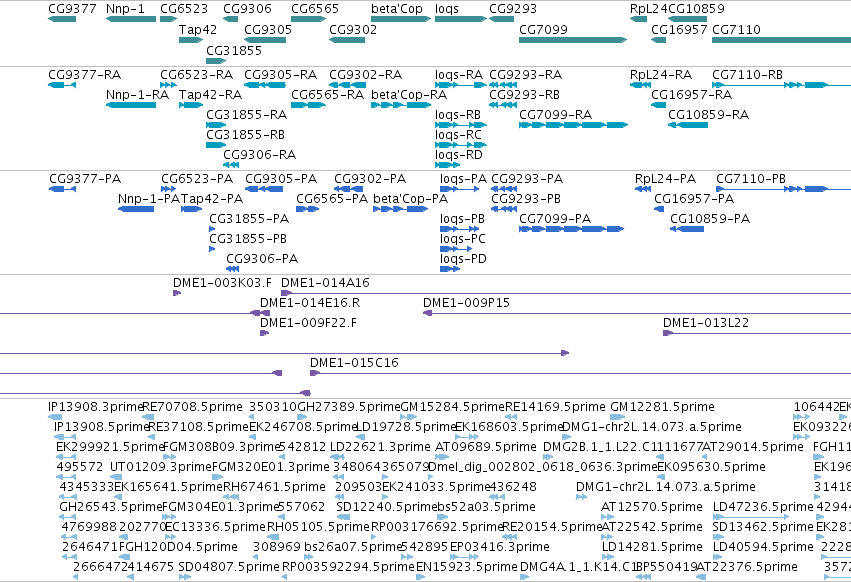
Task: Select the CG10859-PA protein bar
Action: [x=687, y=229]
